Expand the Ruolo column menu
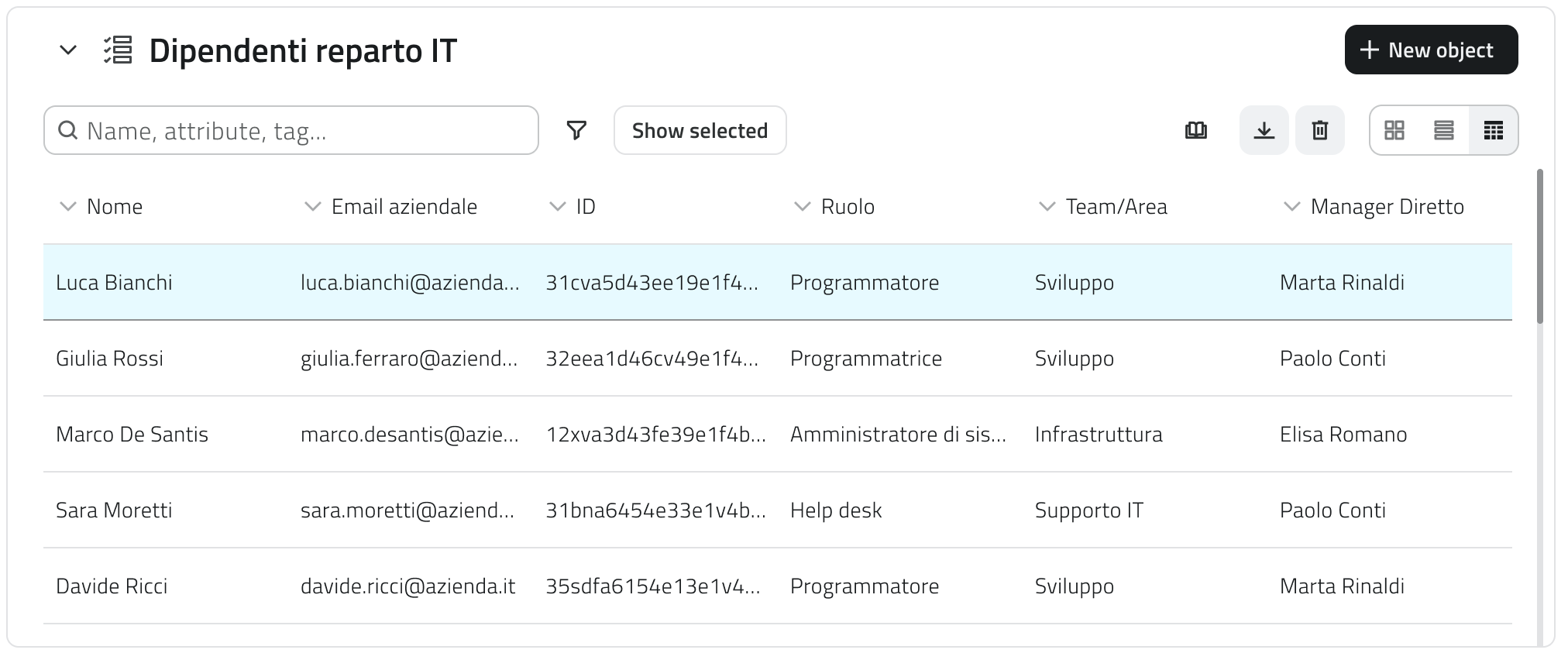 (x=802, y=207)
